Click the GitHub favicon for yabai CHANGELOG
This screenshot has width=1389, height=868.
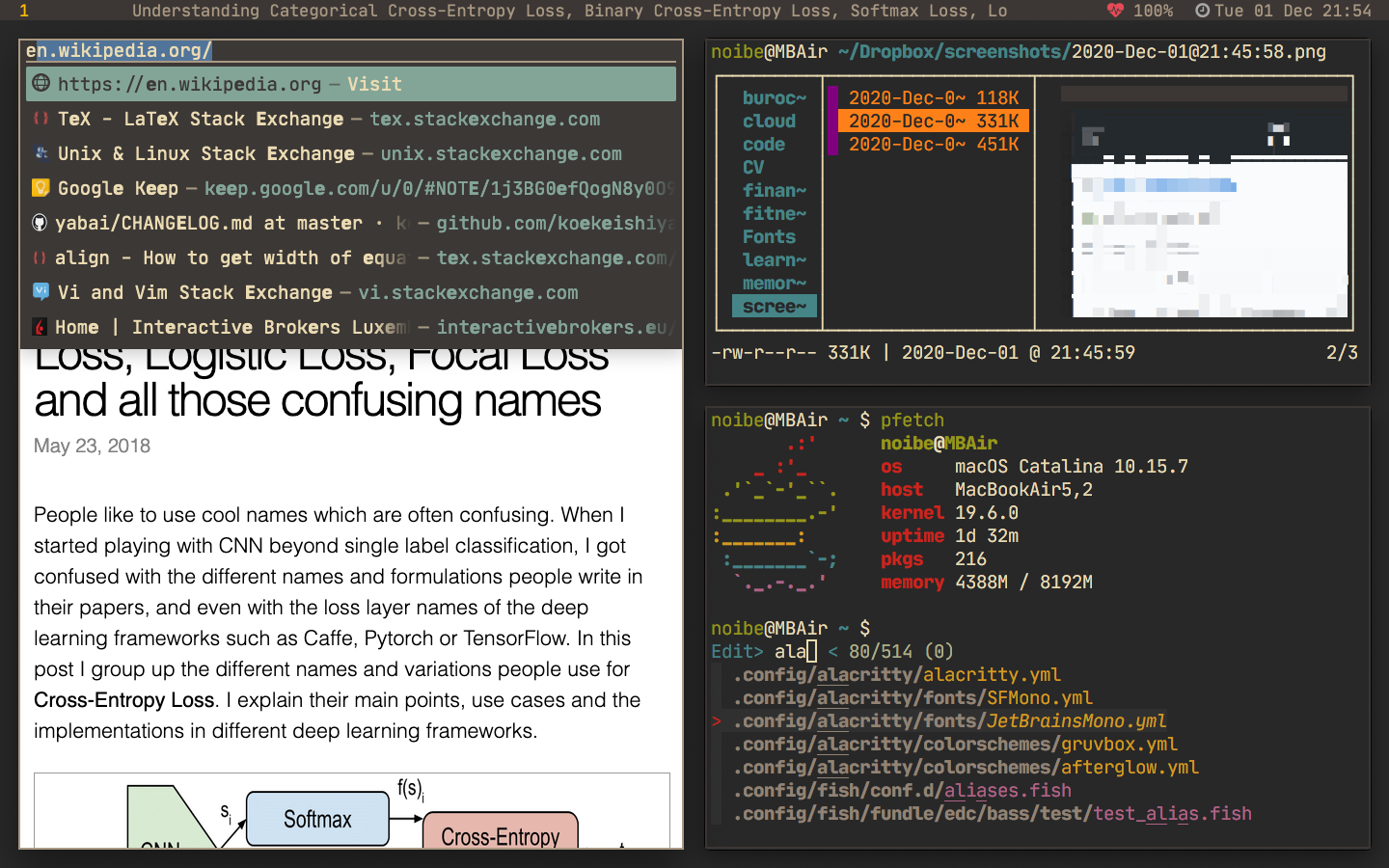pos(40,222)
